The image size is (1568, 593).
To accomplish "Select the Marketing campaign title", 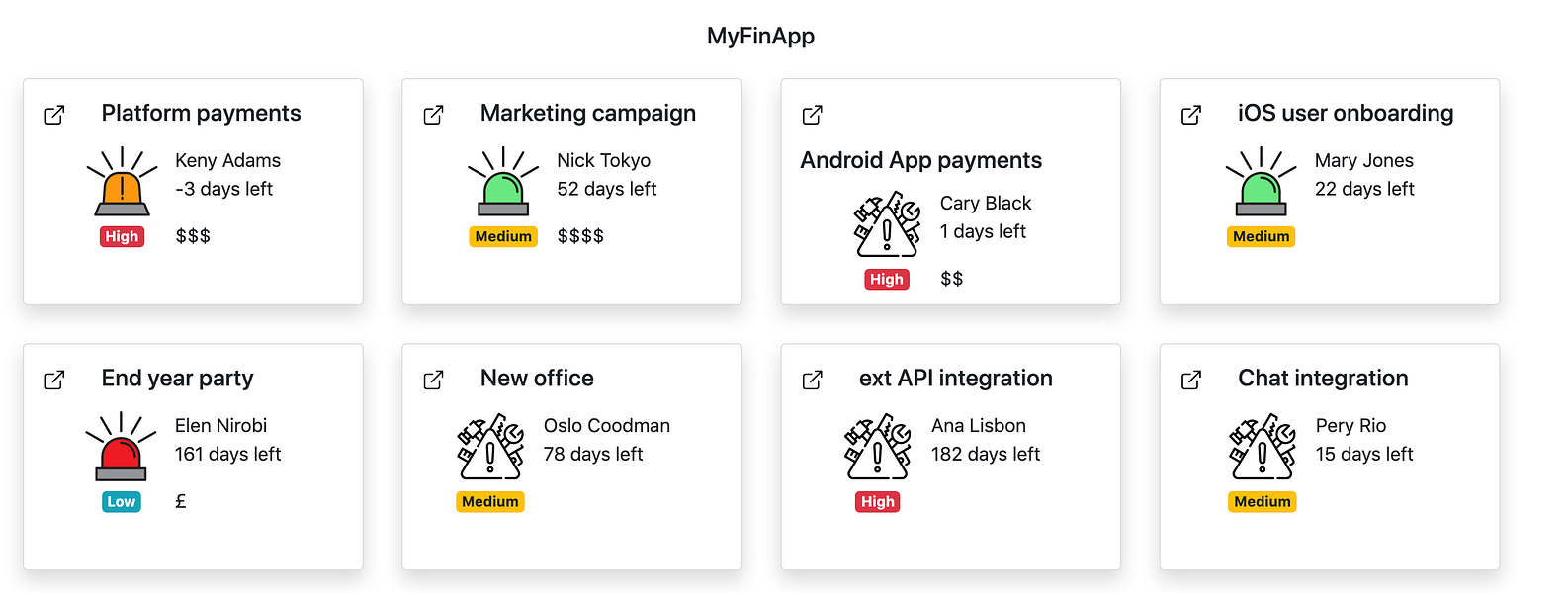I will pos(588,113).
